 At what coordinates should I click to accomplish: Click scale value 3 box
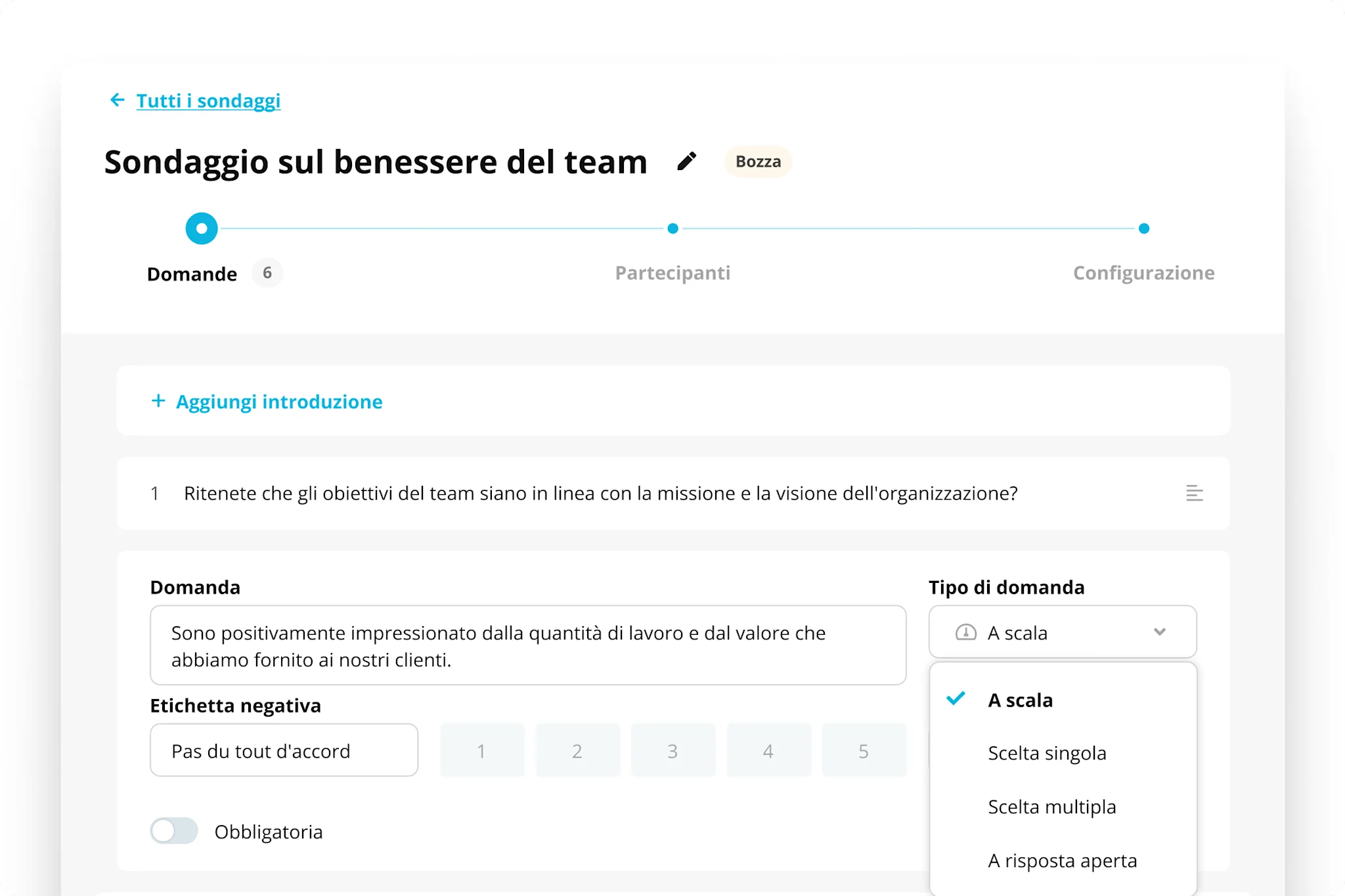click(x=672, y=751)
